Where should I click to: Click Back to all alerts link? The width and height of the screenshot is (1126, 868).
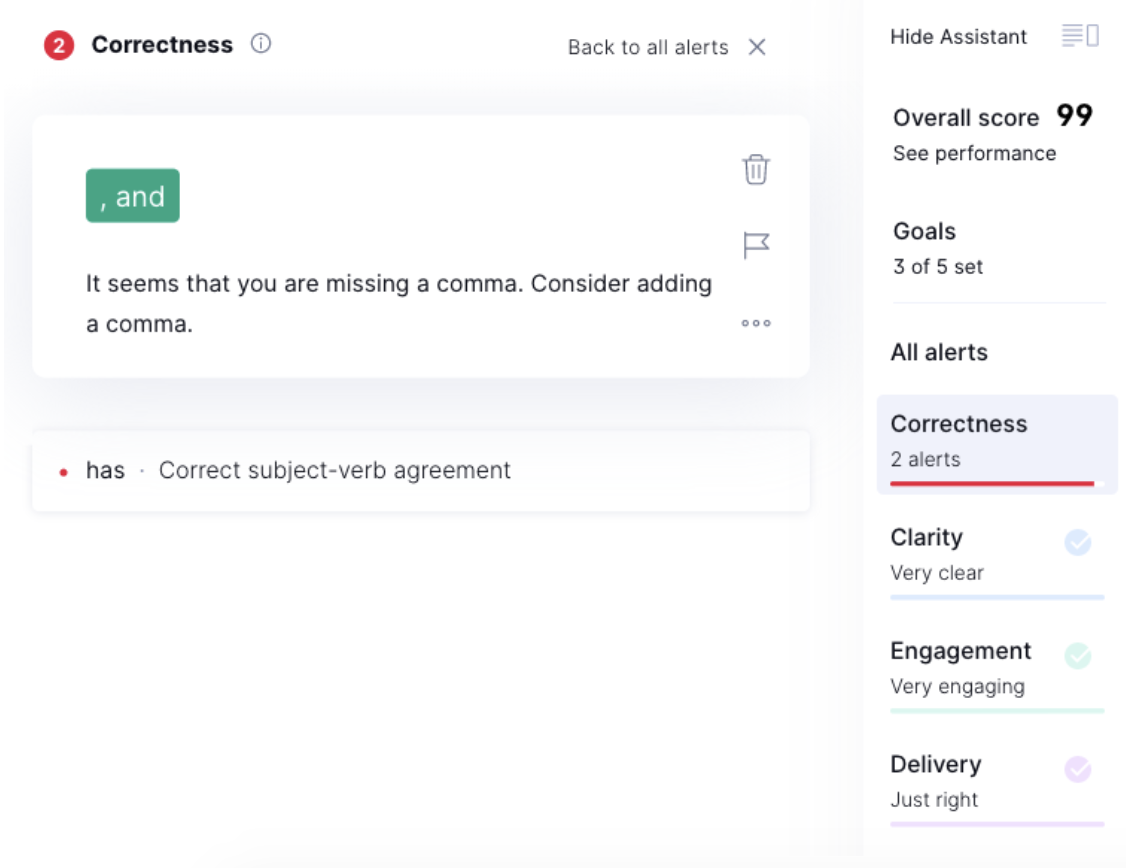[x=648, y=47]
